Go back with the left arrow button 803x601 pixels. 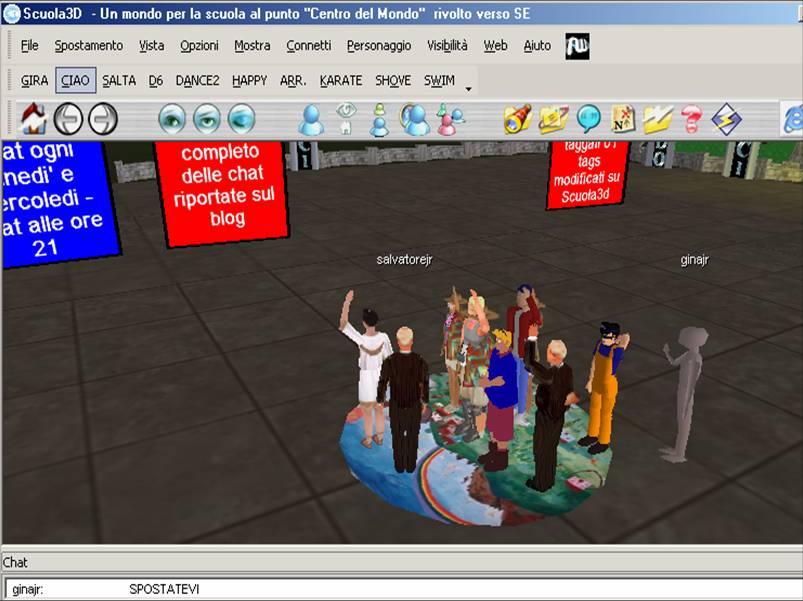pos(68,119)
